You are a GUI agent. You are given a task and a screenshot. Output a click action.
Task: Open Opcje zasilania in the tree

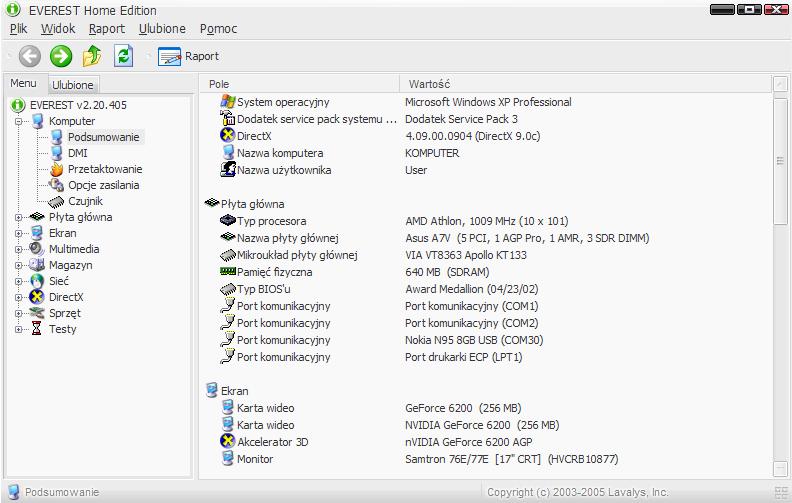pyautogui.click(x=103, y=185)
